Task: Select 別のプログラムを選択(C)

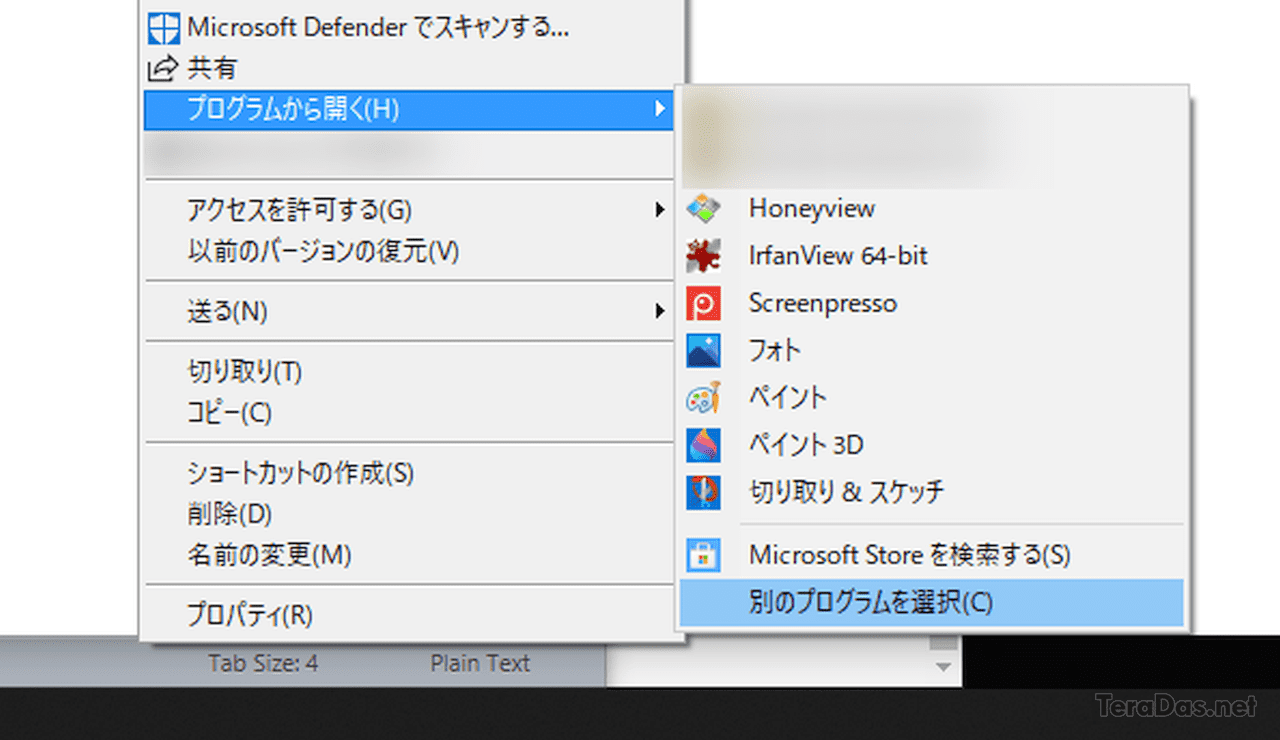Action: pos(932,602)
